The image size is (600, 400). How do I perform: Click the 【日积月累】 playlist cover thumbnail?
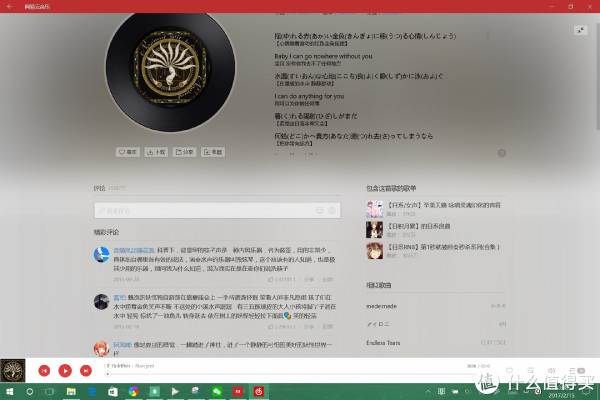(x=374, y=230)
